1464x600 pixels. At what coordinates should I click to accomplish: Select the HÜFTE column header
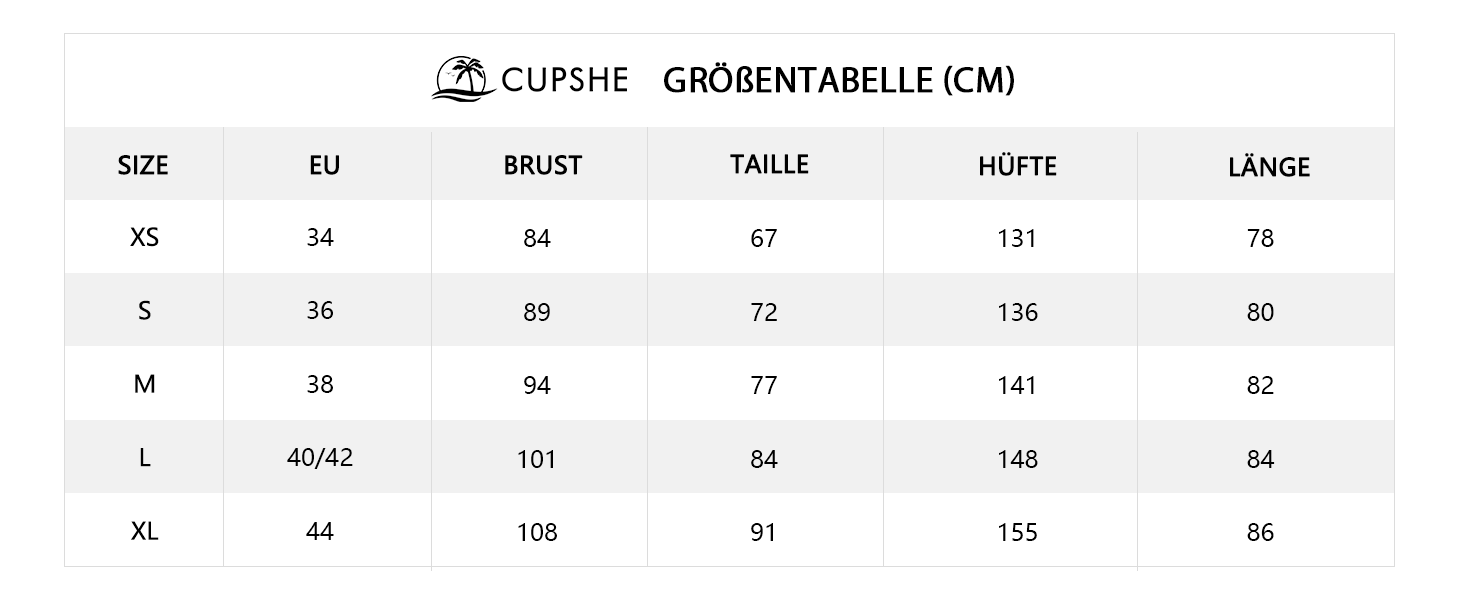(x=1017, y=165)
